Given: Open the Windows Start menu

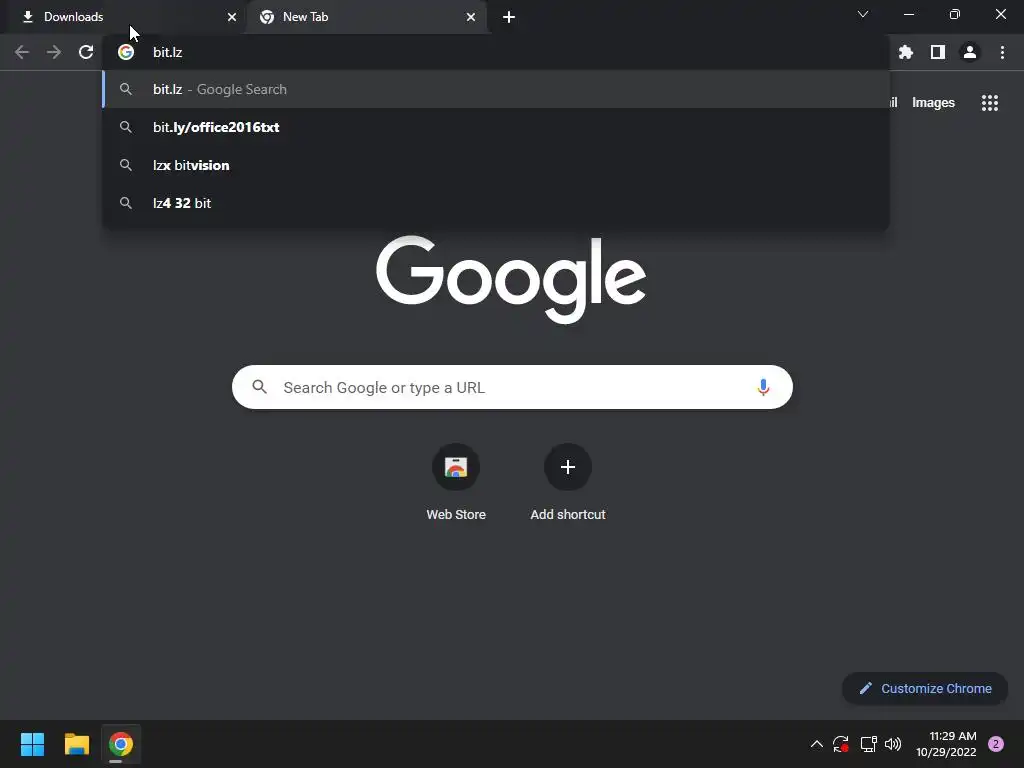Looking at the screenshot, I should click(x=32, y=744).
